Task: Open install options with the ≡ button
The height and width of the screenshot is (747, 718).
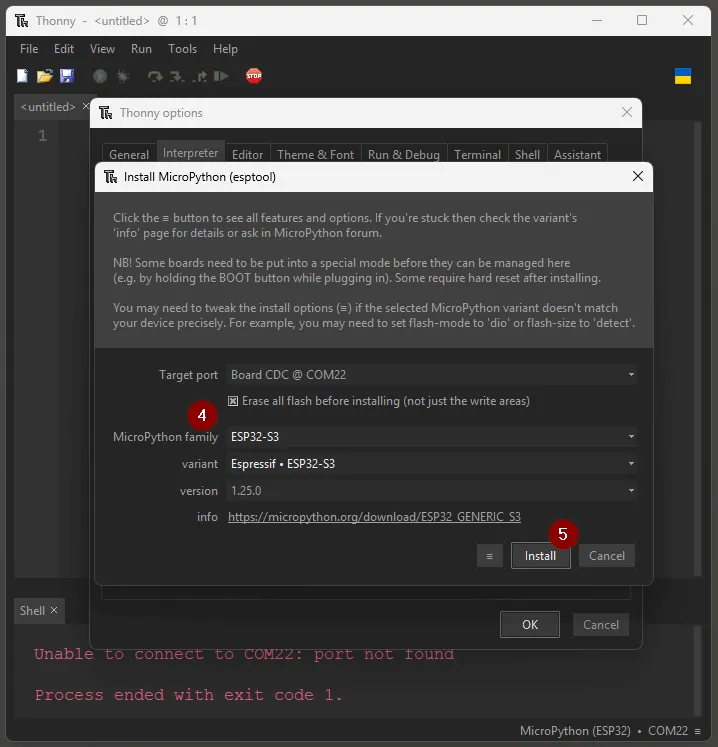Action: click(x=489, y=556)
